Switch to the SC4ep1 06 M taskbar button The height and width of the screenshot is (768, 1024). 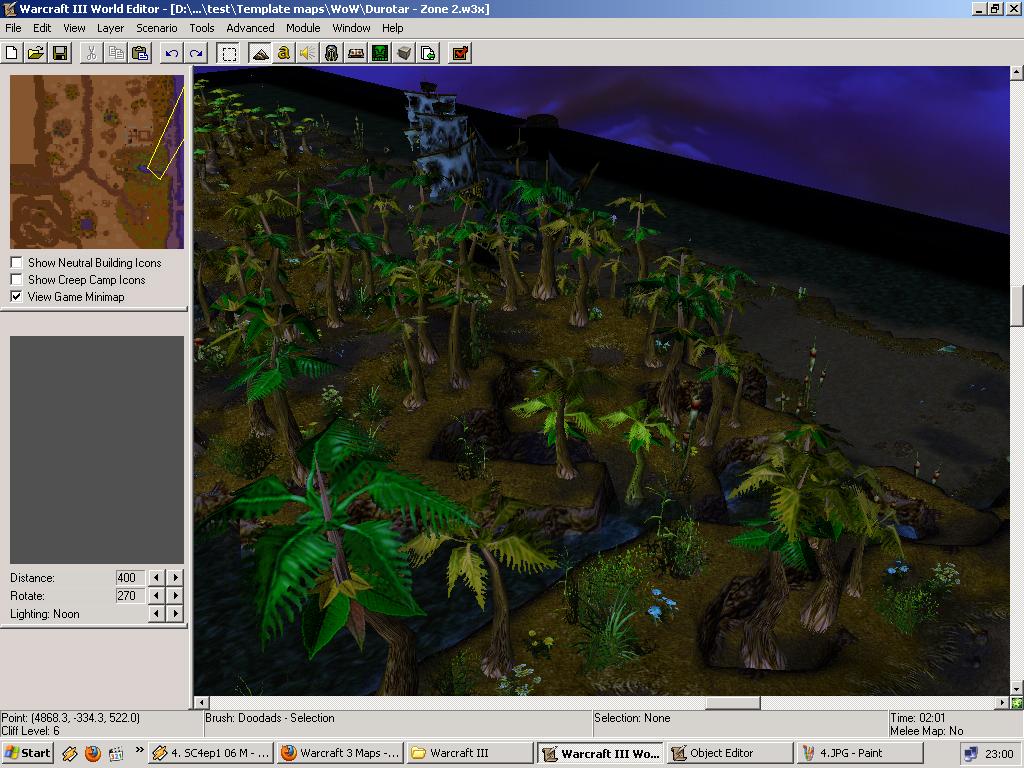(x=210, y=753)
